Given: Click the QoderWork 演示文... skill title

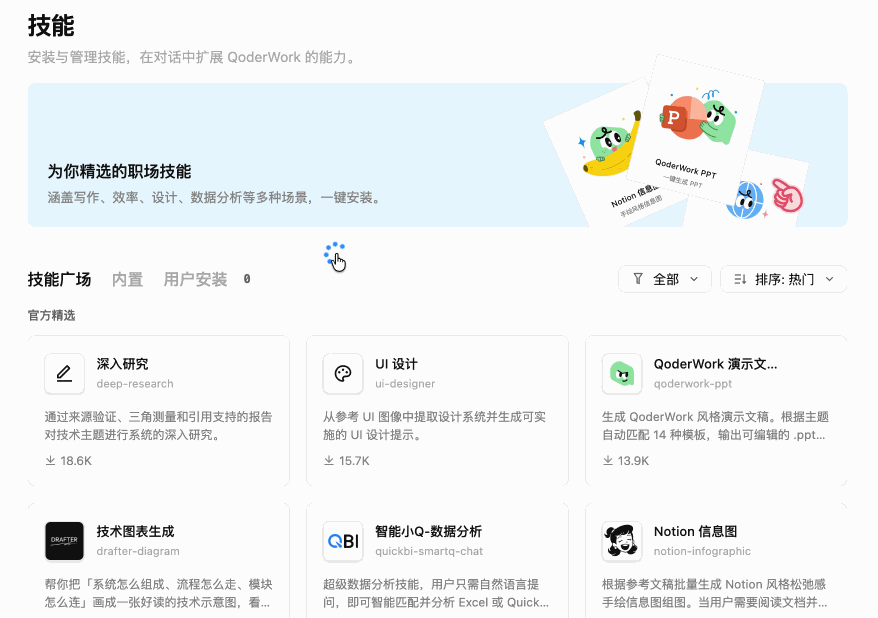Looking at the screenshot, I should coord(716,364).
